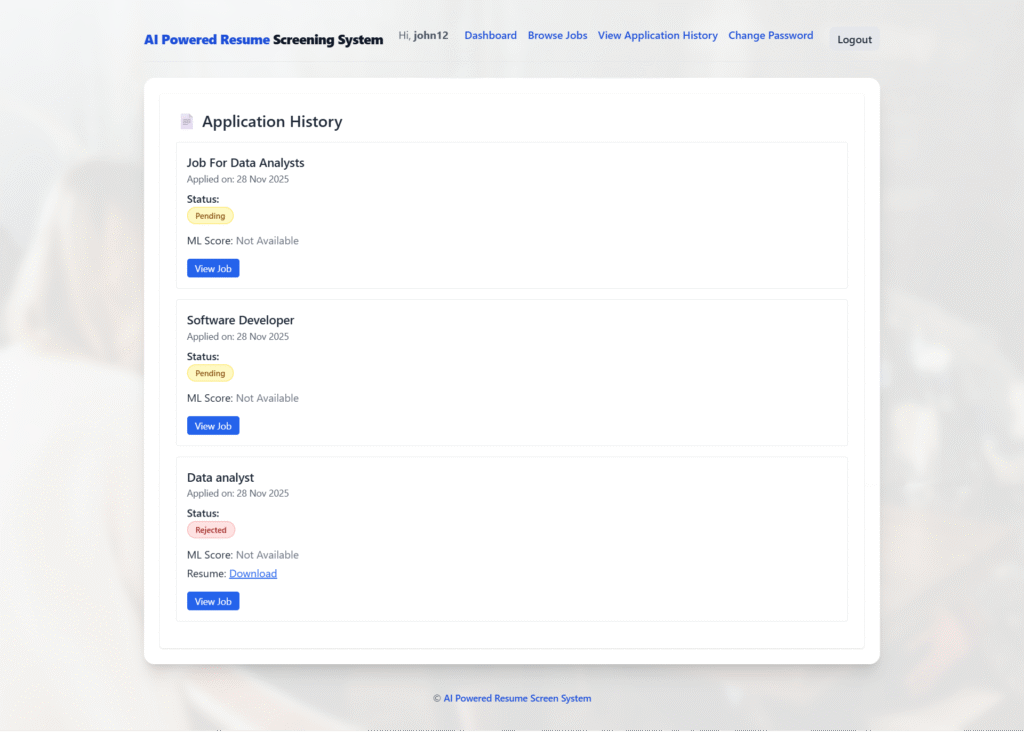This screenshot has width=1024, height=732.
Task: Click the Logout button
Action: [x=853, y=39]
